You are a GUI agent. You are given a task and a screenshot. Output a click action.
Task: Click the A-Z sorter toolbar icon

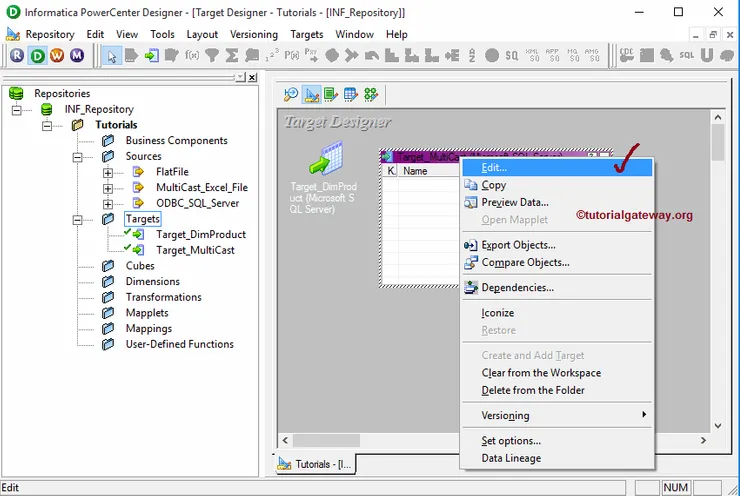point(472,56)
